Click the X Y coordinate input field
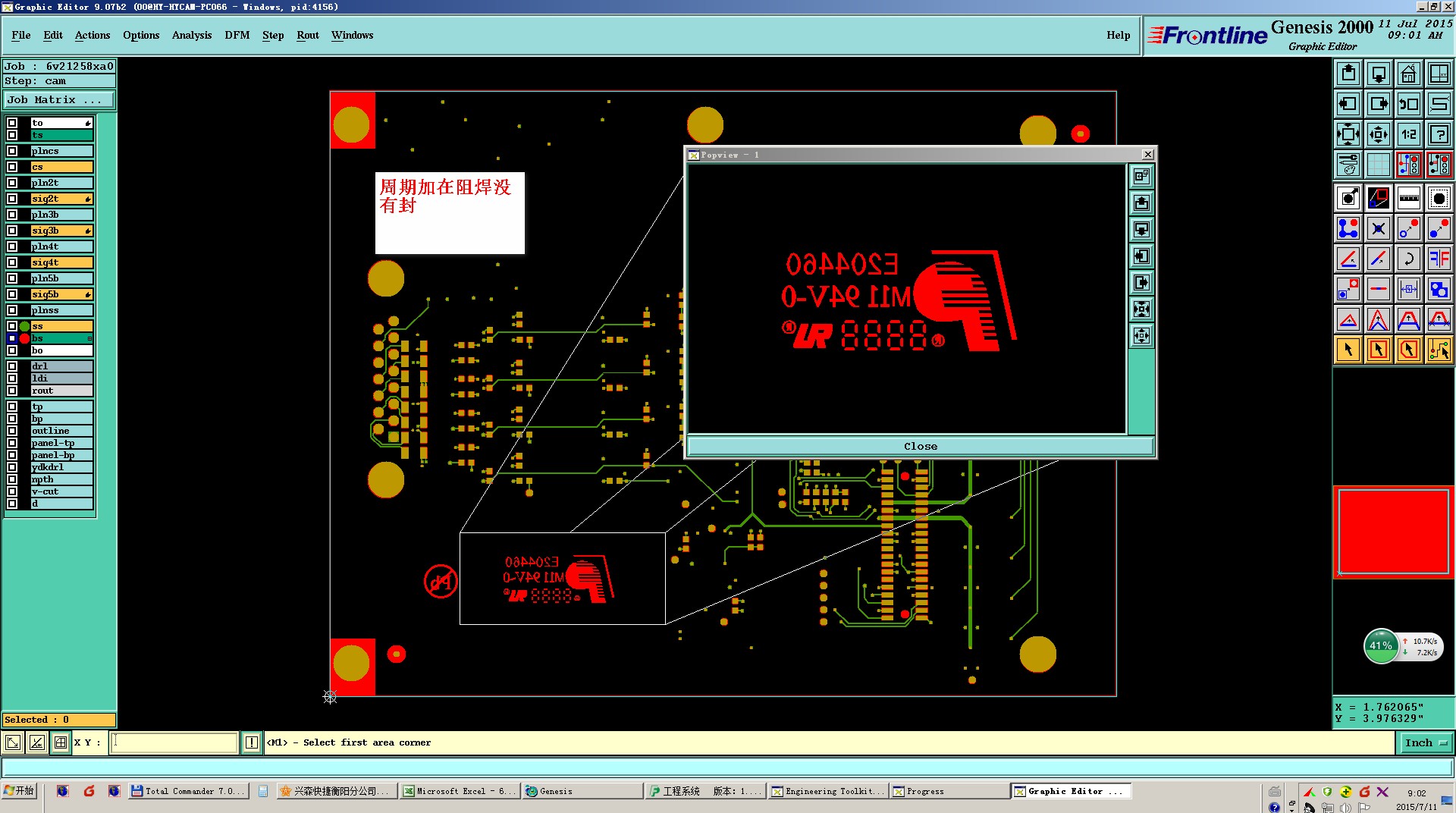Image resolution: width=1456 pixels, height=813 pixels. 175,742
